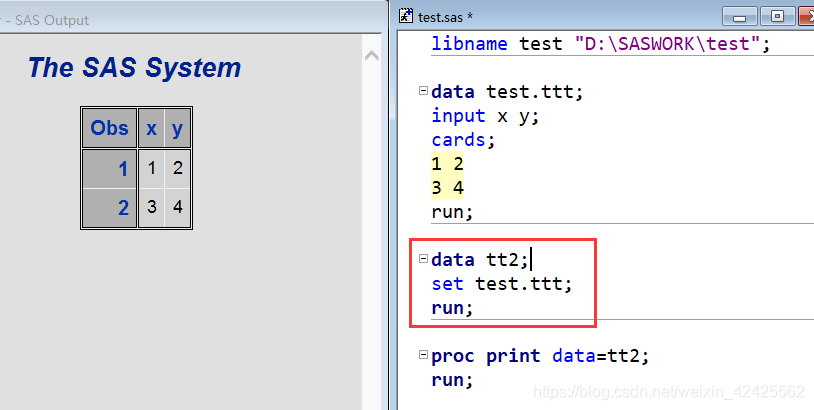Click 'data test.ttt;' statement text
Viewport: 814px width, 410px height.
click(x=507, y=92)
